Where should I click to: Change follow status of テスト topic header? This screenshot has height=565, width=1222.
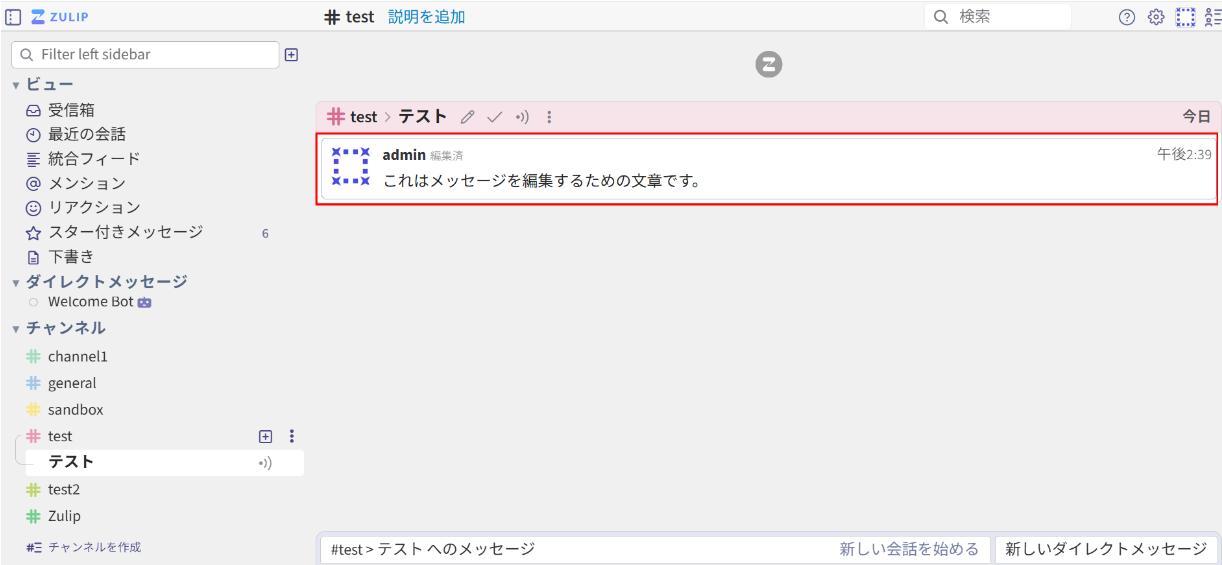[x=522, y=117]
